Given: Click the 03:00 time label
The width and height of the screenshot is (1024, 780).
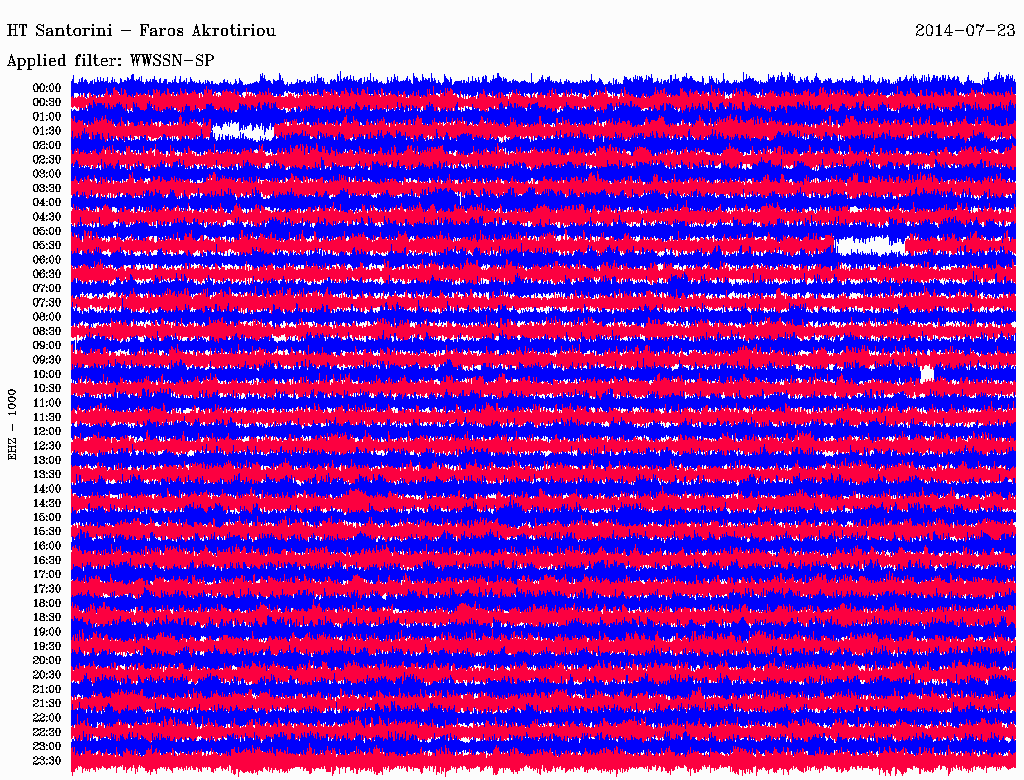Looking at the screenshot, I should tap(47, 174).
